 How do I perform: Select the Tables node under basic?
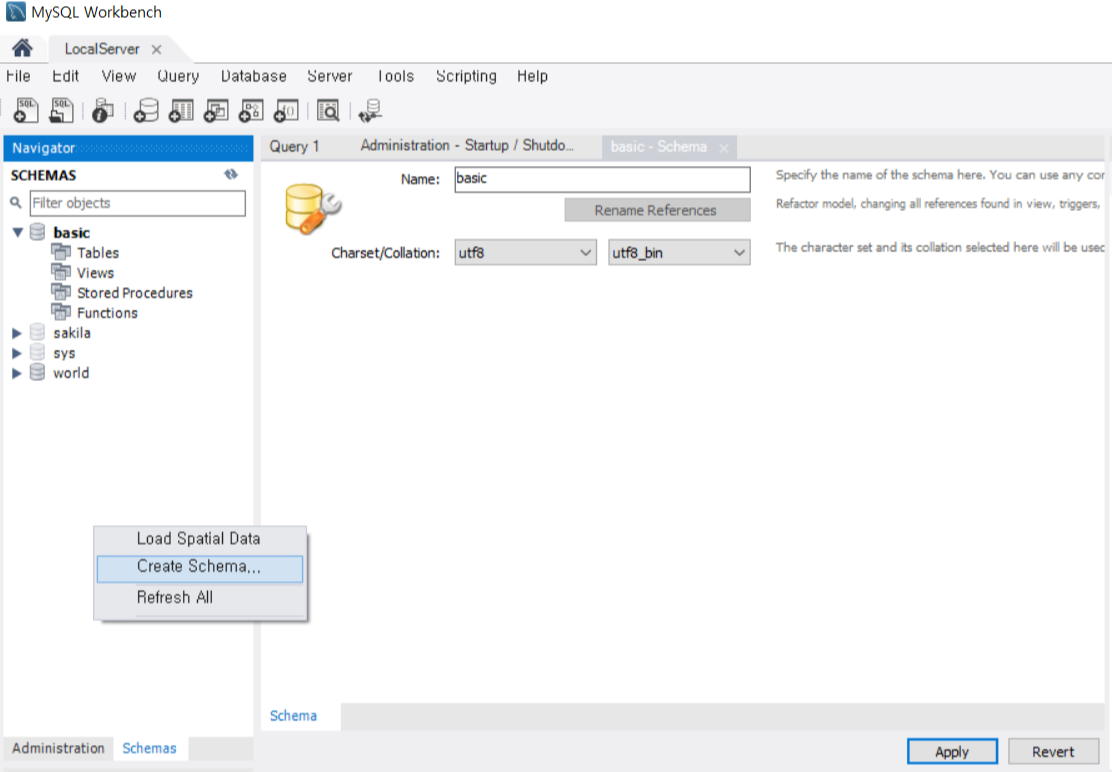98,252
